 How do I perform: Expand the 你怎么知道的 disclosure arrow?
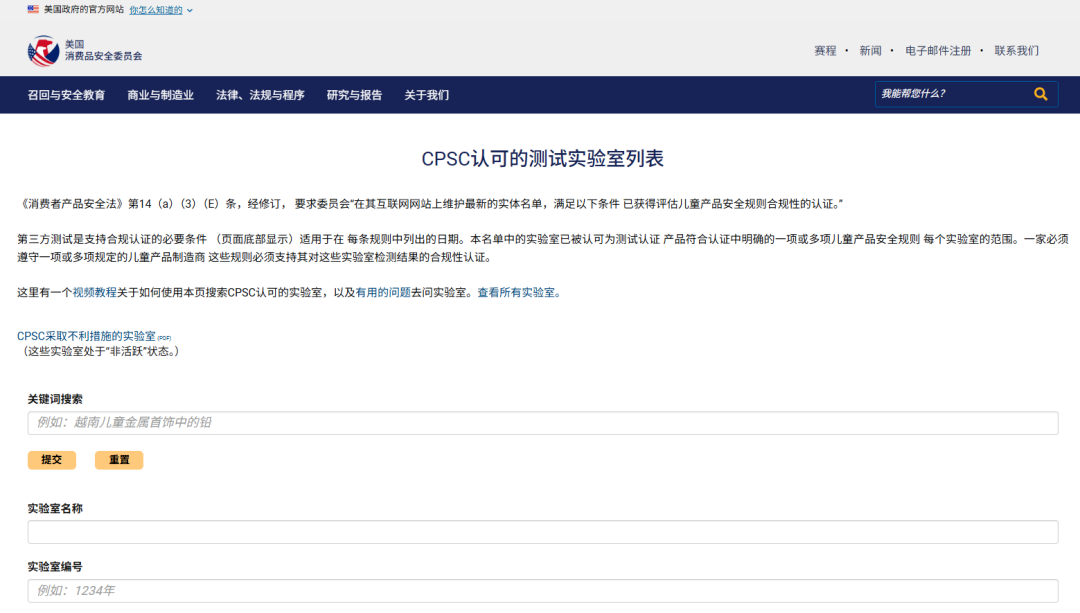(189, 10)
